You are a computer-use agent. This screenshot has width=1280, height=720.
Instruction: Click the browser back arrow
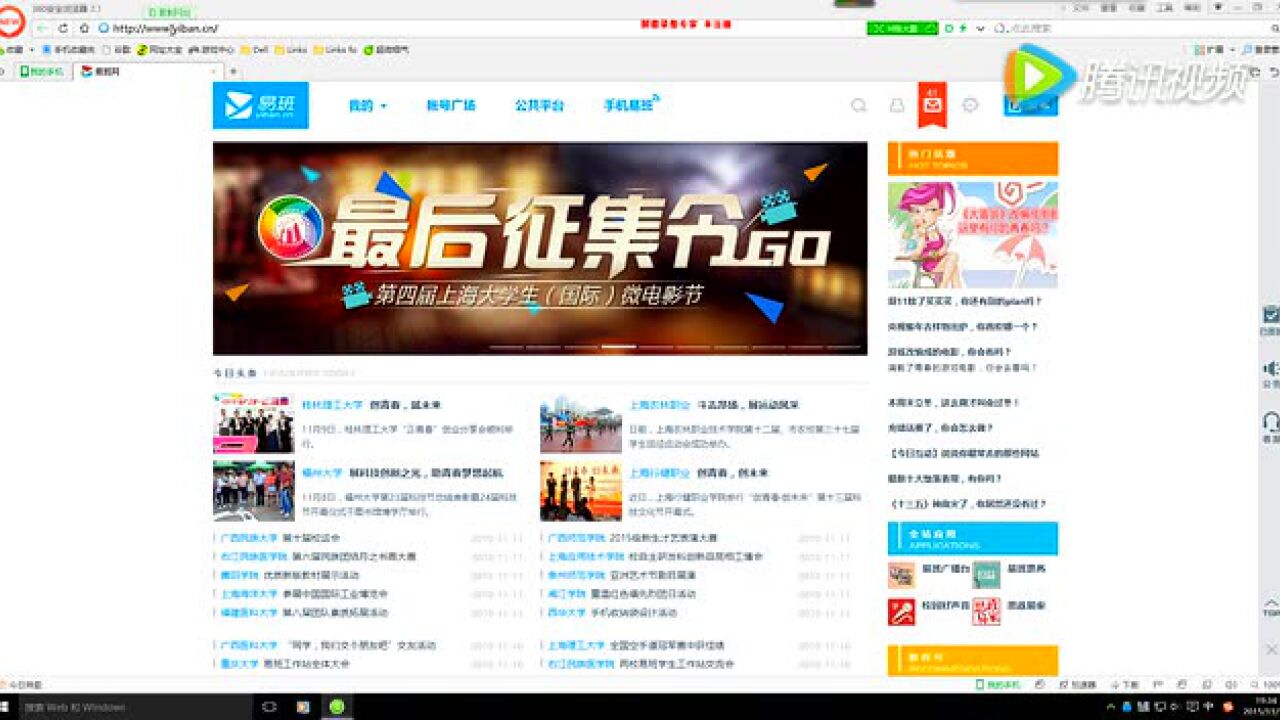click(42, 29)
